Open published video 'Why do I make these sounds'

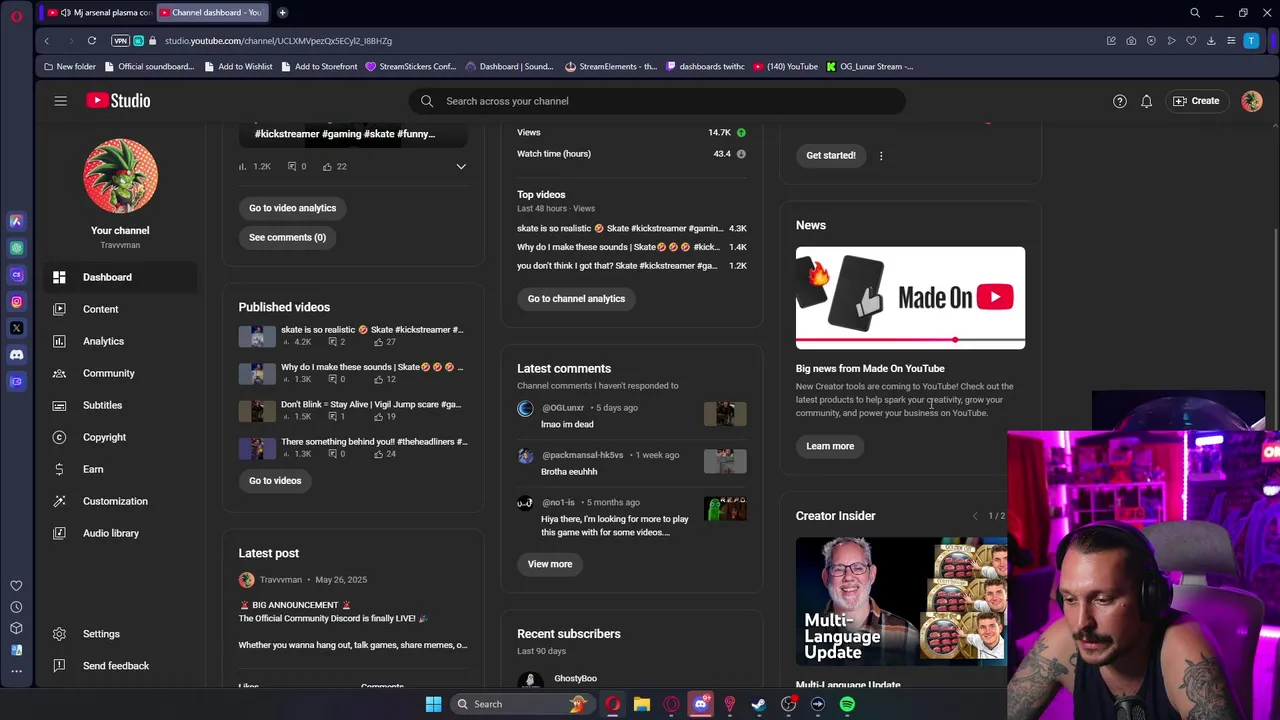(371, 367)
